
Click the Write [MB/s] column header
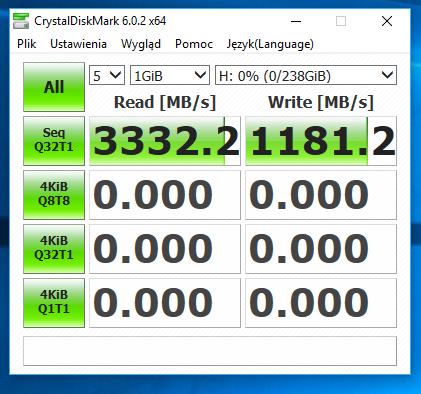321,102
